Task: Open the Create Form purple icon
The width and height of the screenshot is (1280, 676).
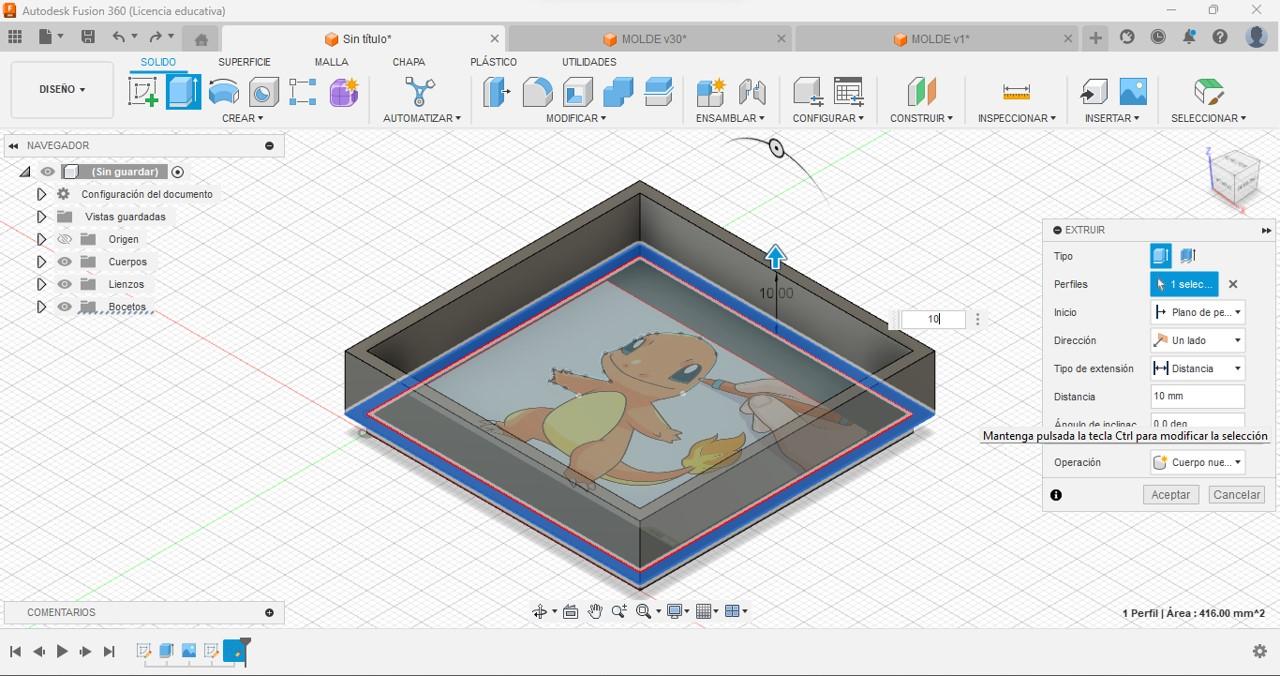Action: 344,92
